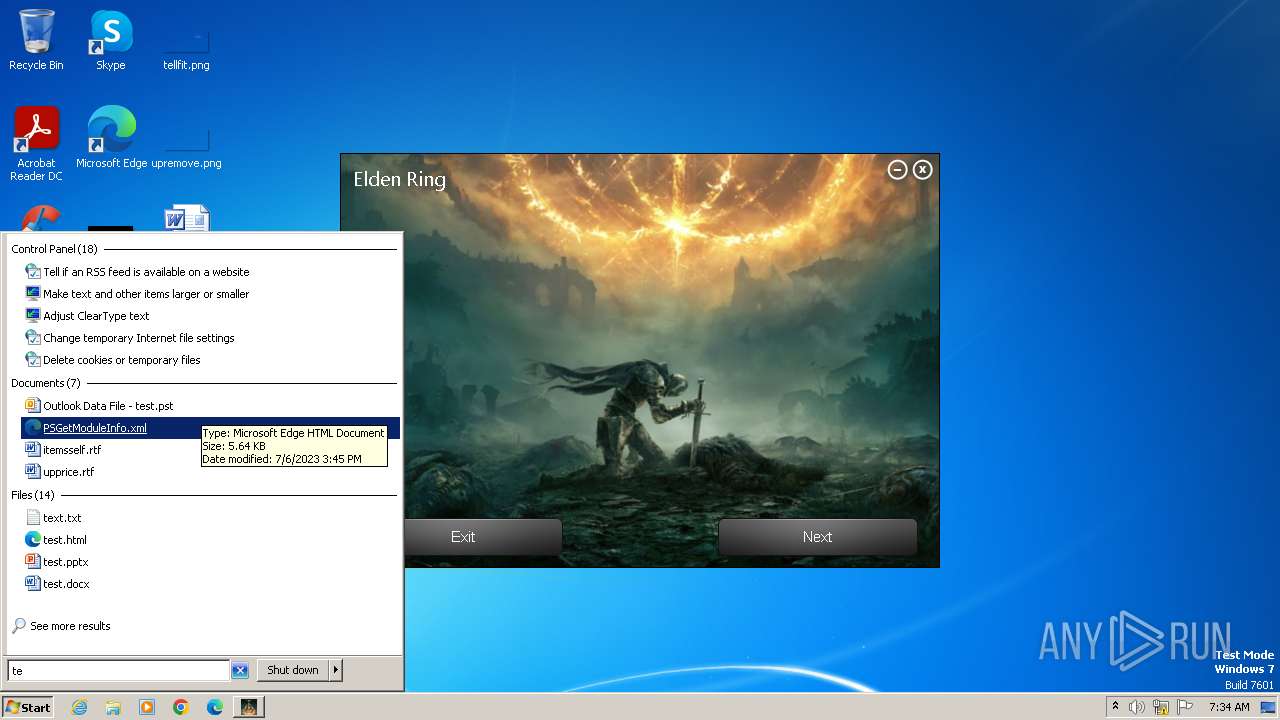Open Microsoft Edge from taskbar

click(x=215, y=707)
